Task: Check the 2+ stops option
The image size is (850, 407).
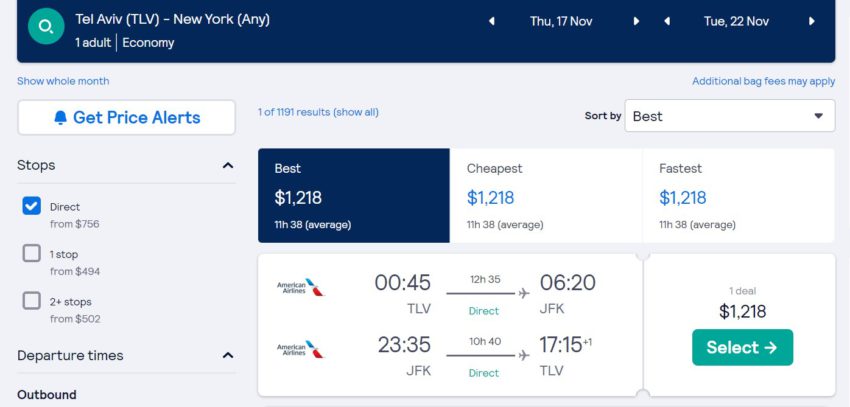Action: pos(31,300)
